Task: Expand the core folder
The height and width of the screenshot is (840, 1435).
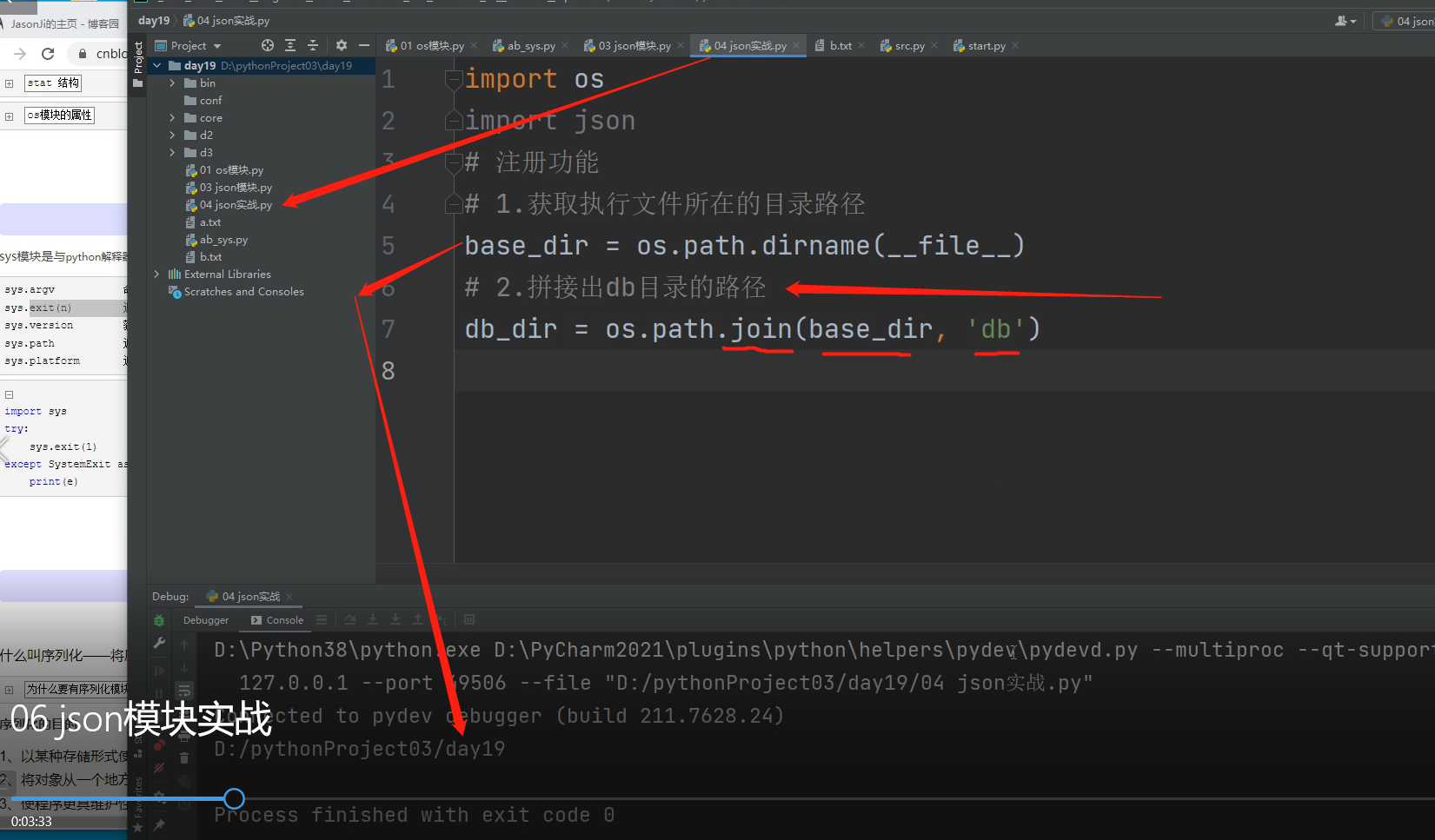Action: tap(172, 117)
